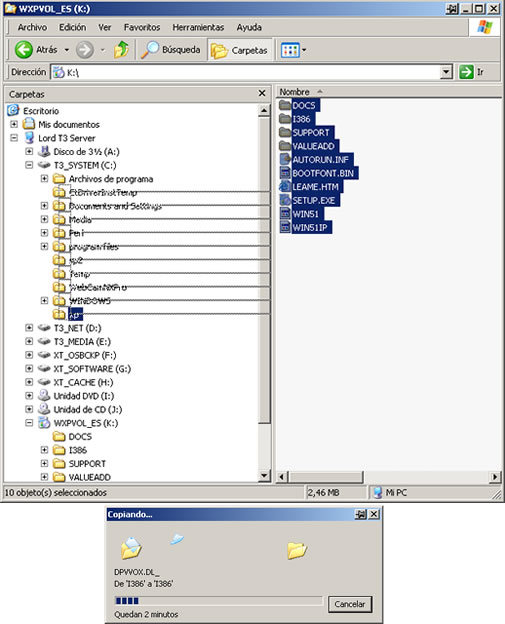
Task: Open the Favoritos menu
Action: click(142, 27)
